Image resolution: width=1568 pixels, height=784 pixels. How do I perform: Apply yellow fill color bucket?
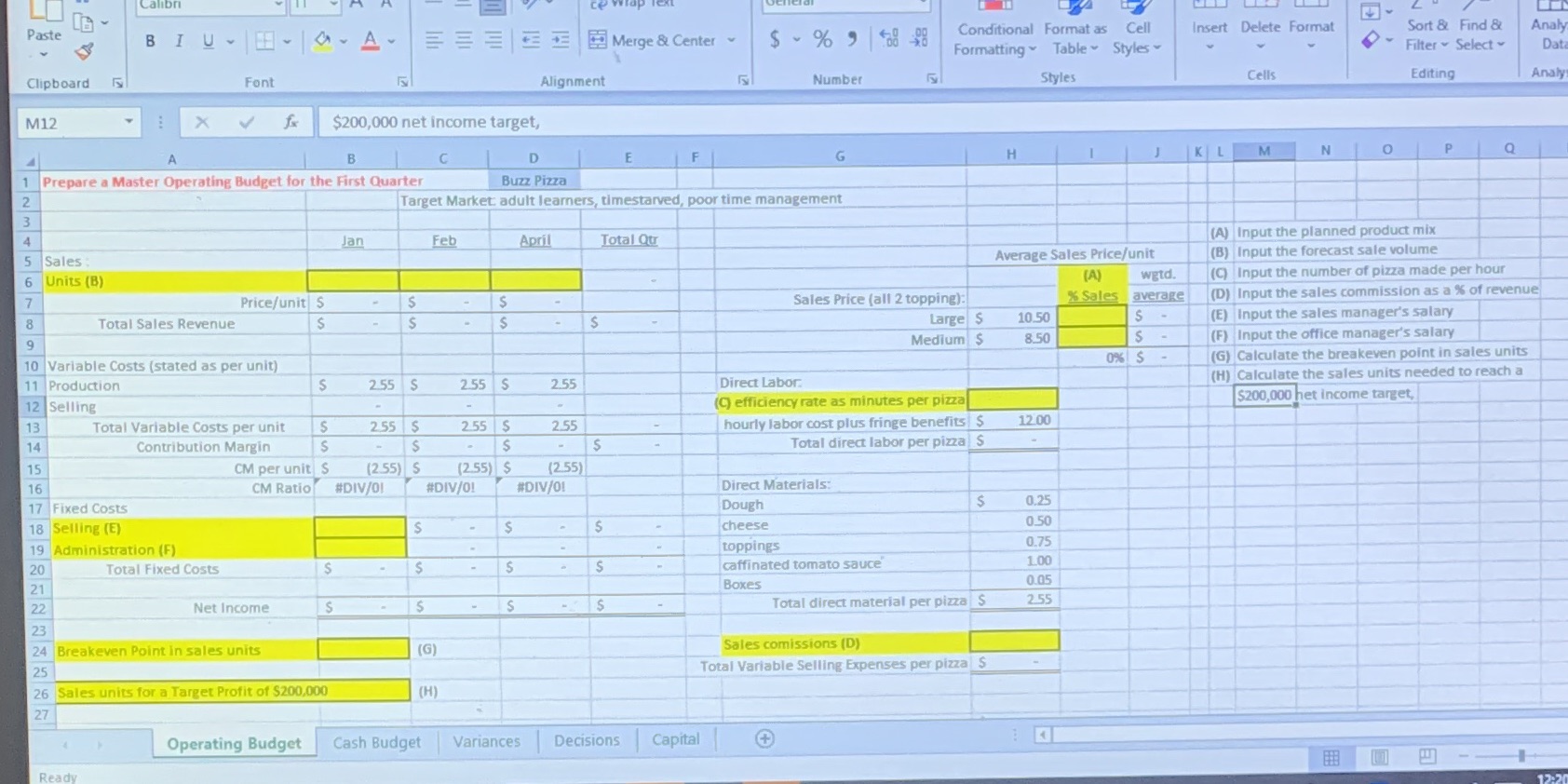pos(323,41)
